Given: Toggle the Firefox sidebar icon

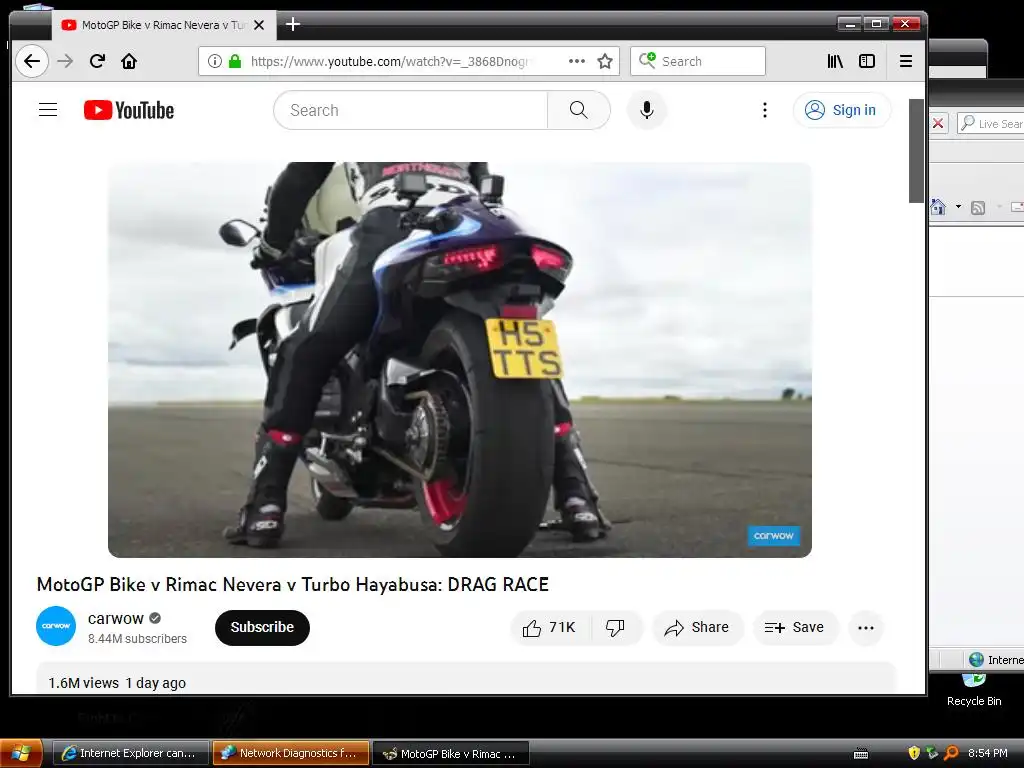Looking at the screenshot, I should click(867, 61).
